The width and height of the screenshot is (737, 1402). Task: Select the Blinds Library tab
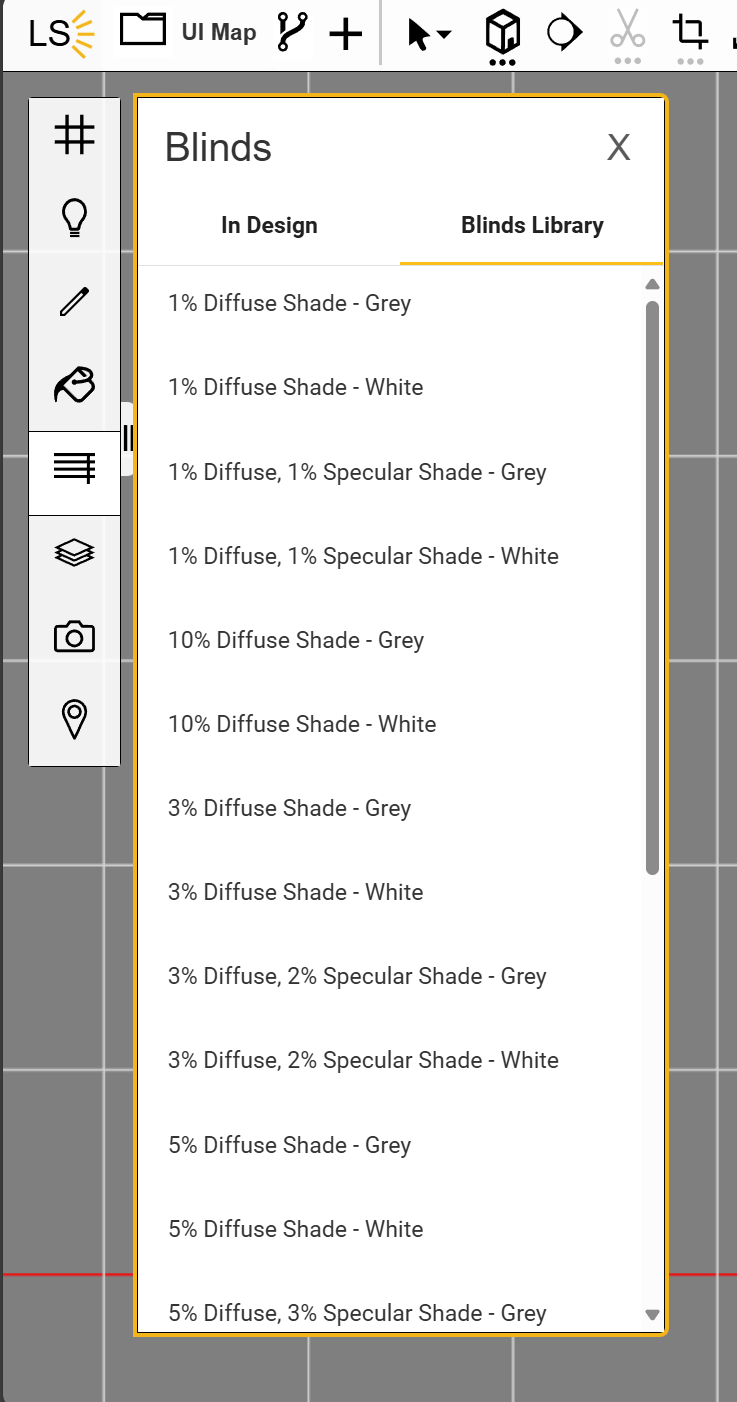[532, 225]
